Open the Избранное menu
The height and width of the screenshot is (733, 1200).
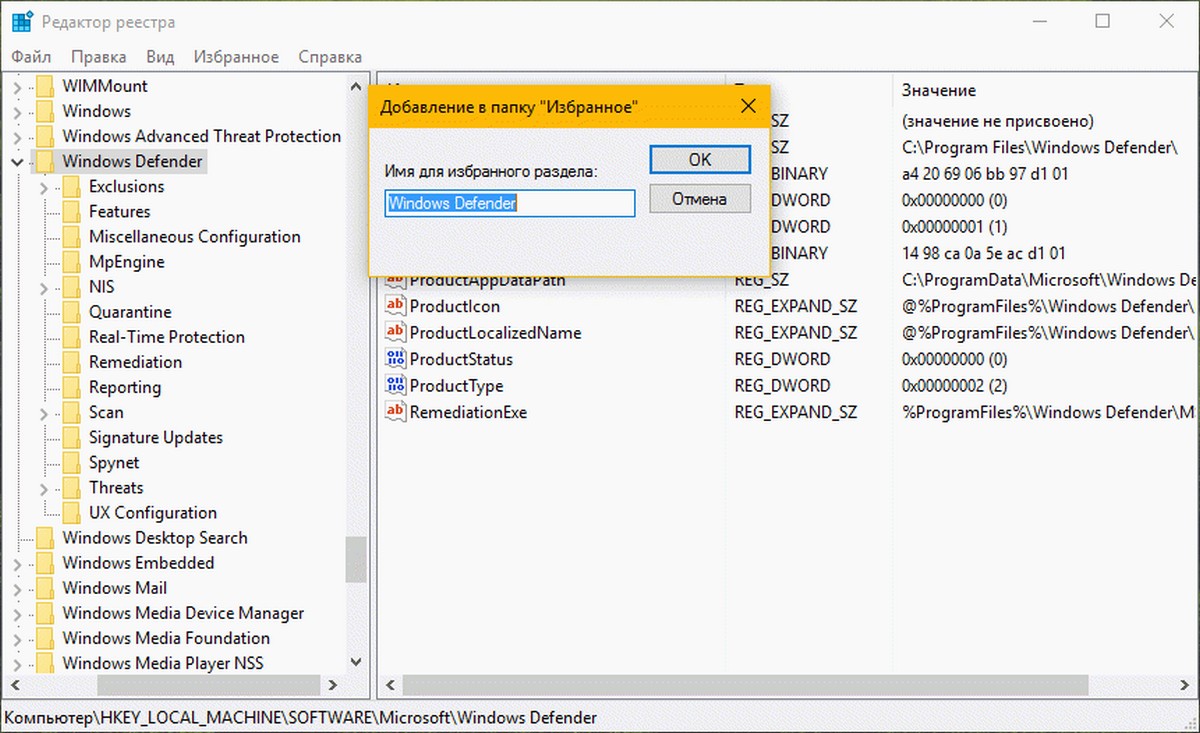236,57
